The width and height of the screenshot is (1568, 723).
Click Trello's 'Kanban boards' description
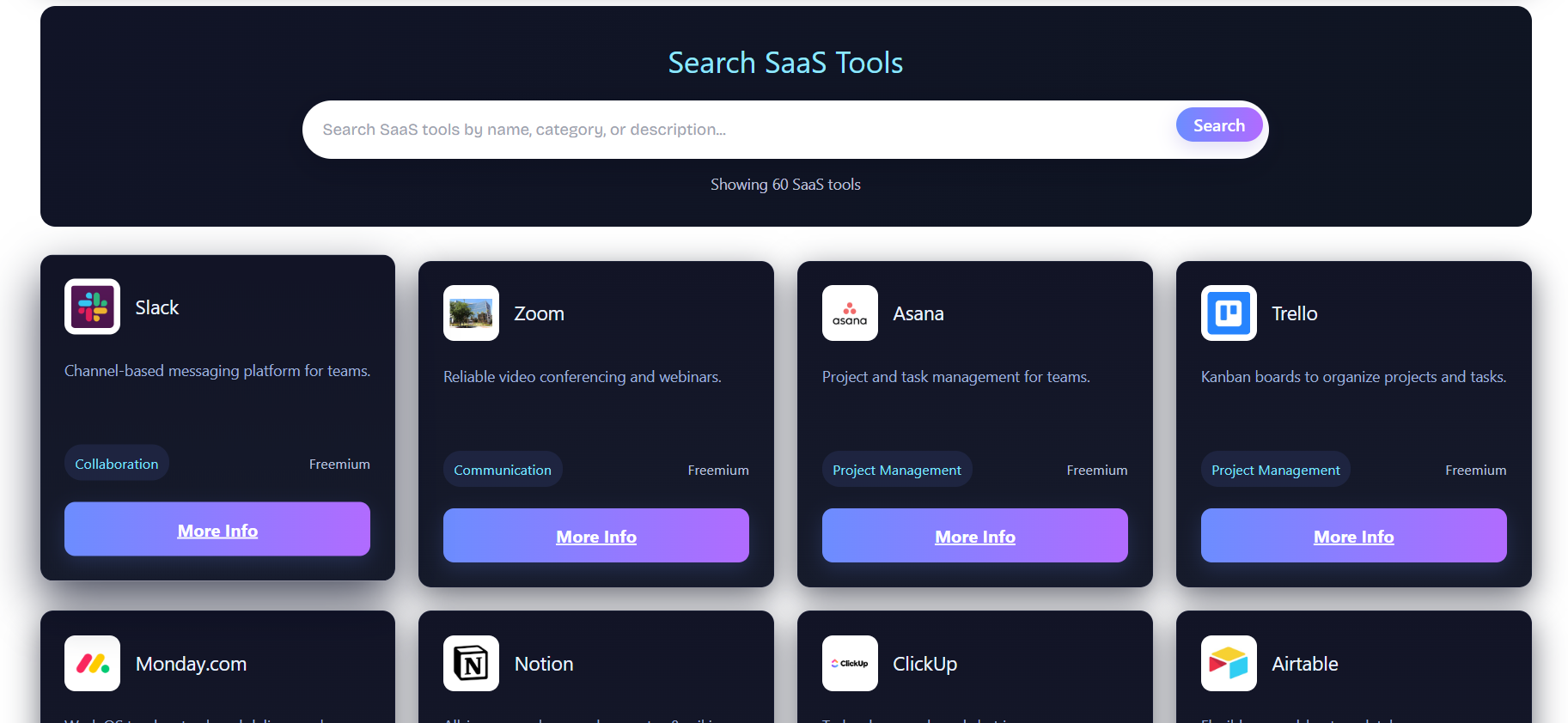(x=1354, y=377)
